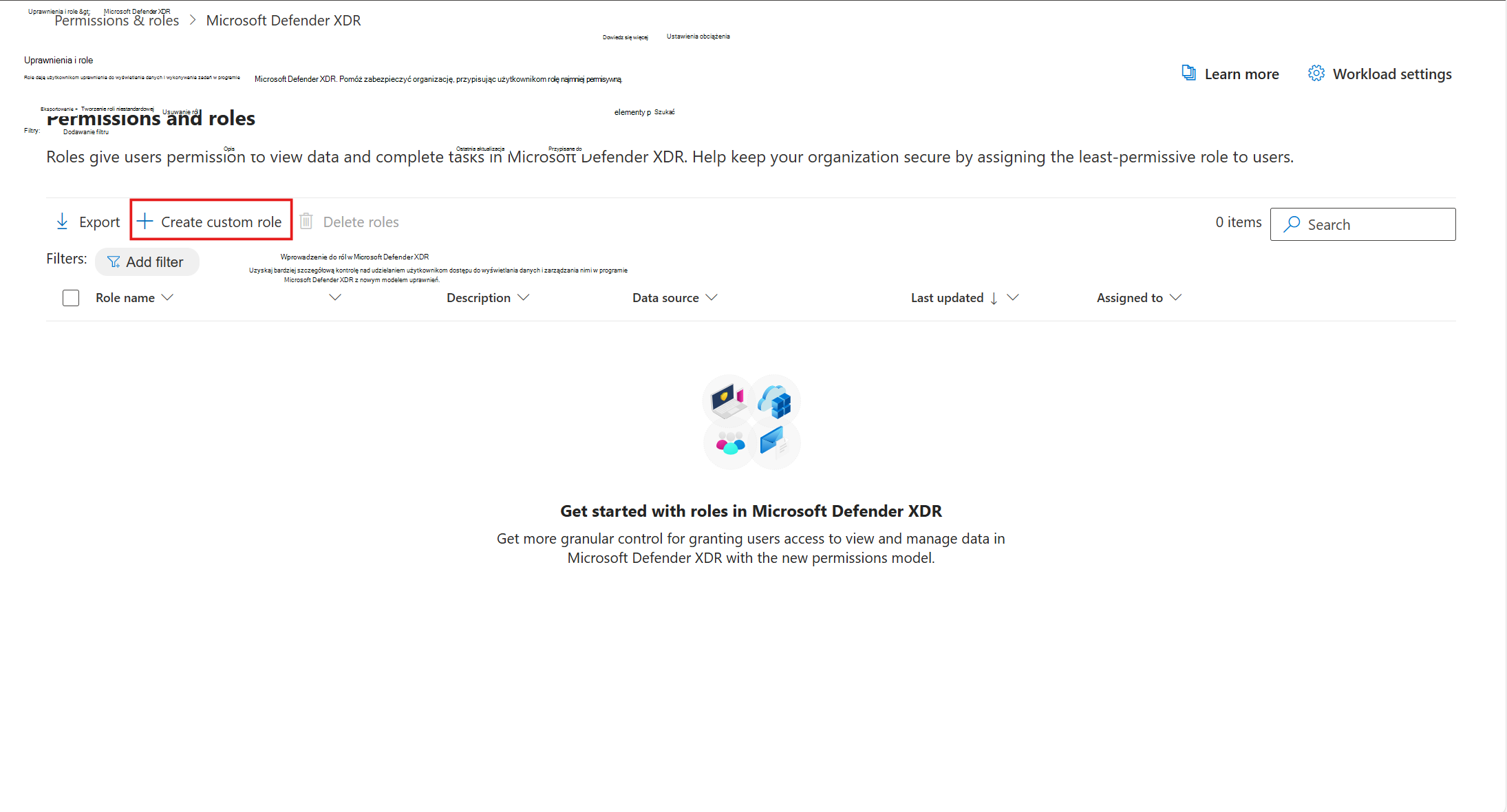
Task: Click the Export download arrow icon
Action: click(62, 222)
